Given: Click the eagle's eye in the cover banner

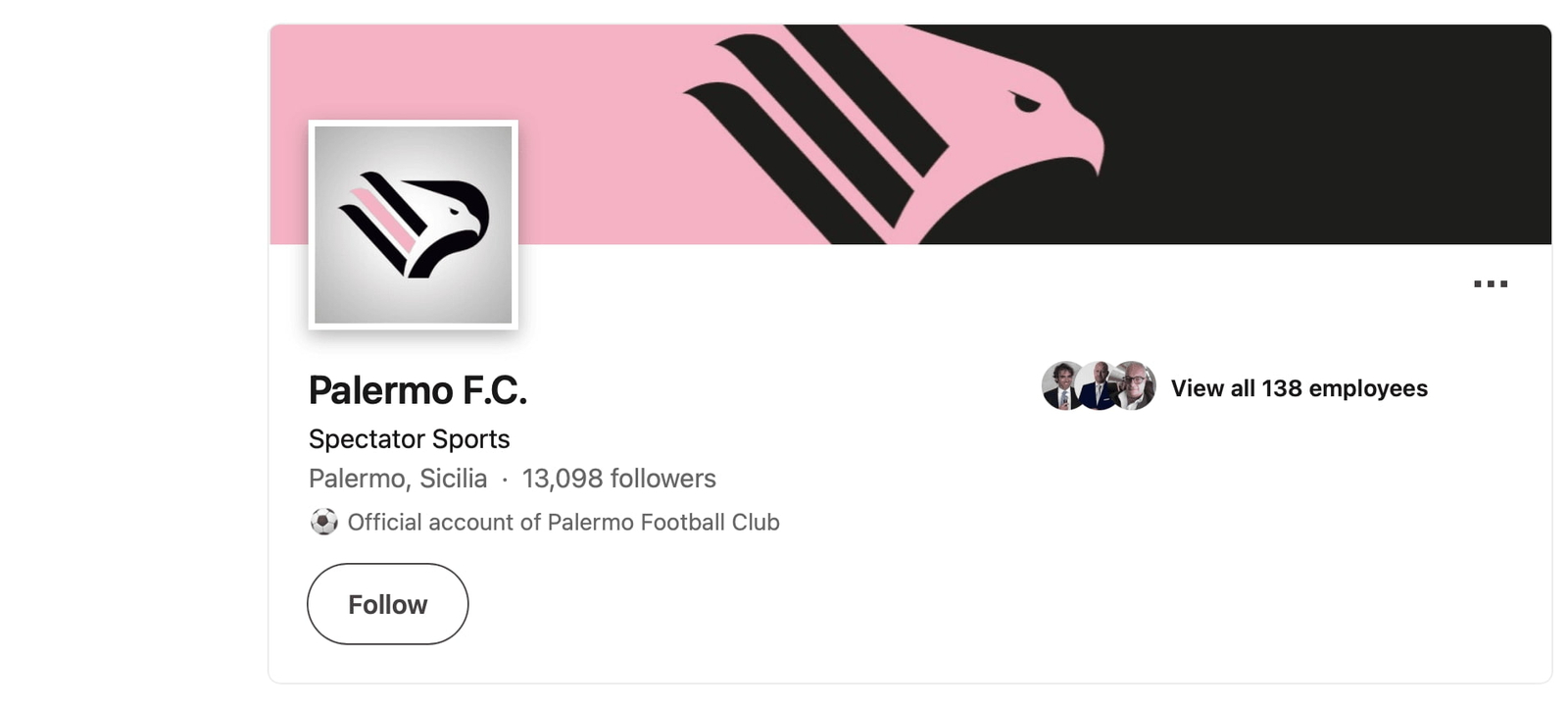Looking at the screenshot, I should pos(1024,101).
